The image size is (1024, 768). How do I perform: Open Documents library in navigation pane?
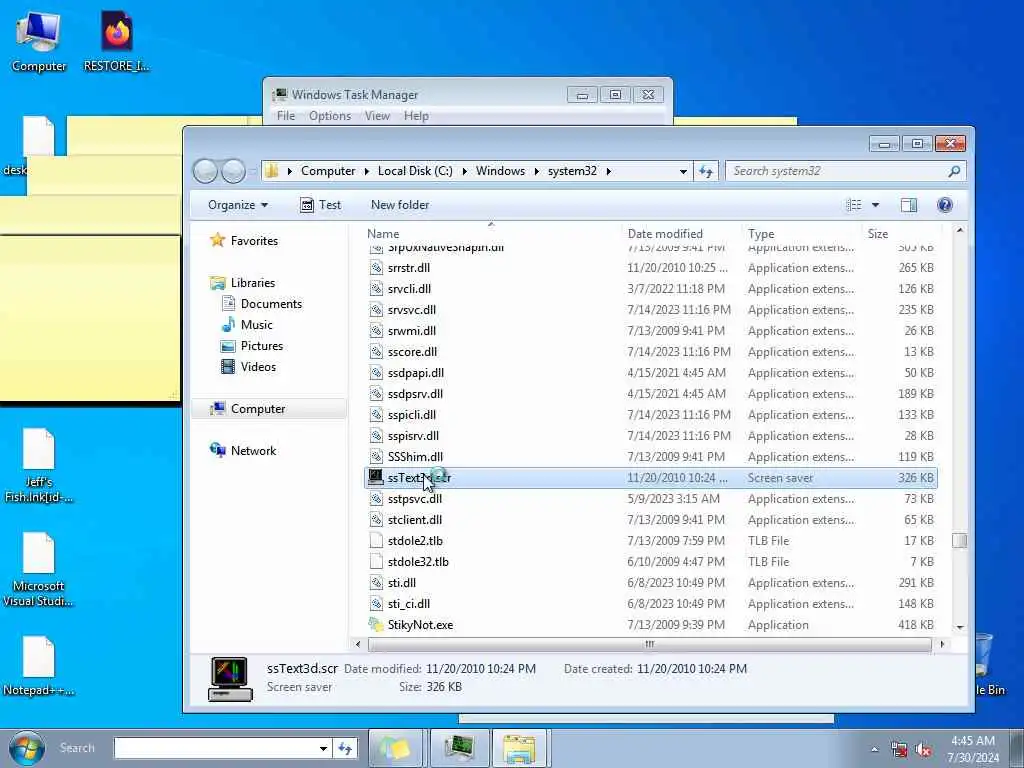[270, 304]
